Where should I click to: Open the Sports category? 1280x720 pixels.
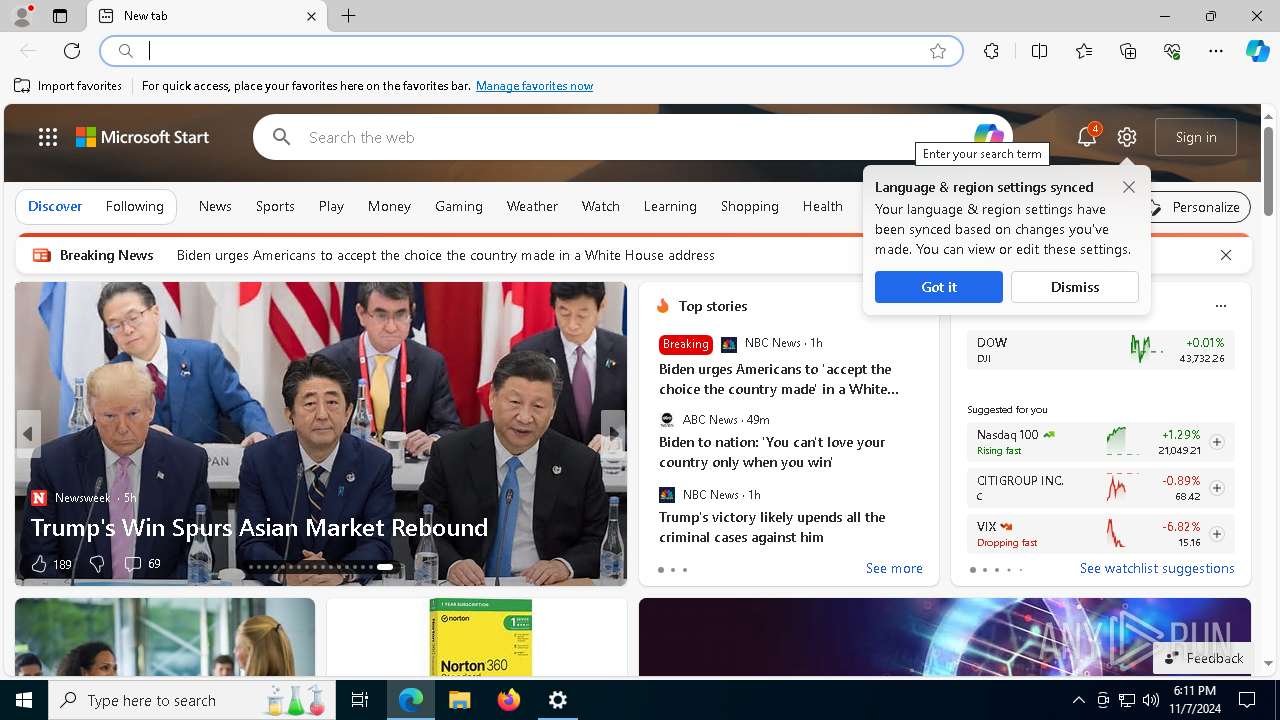275,206
